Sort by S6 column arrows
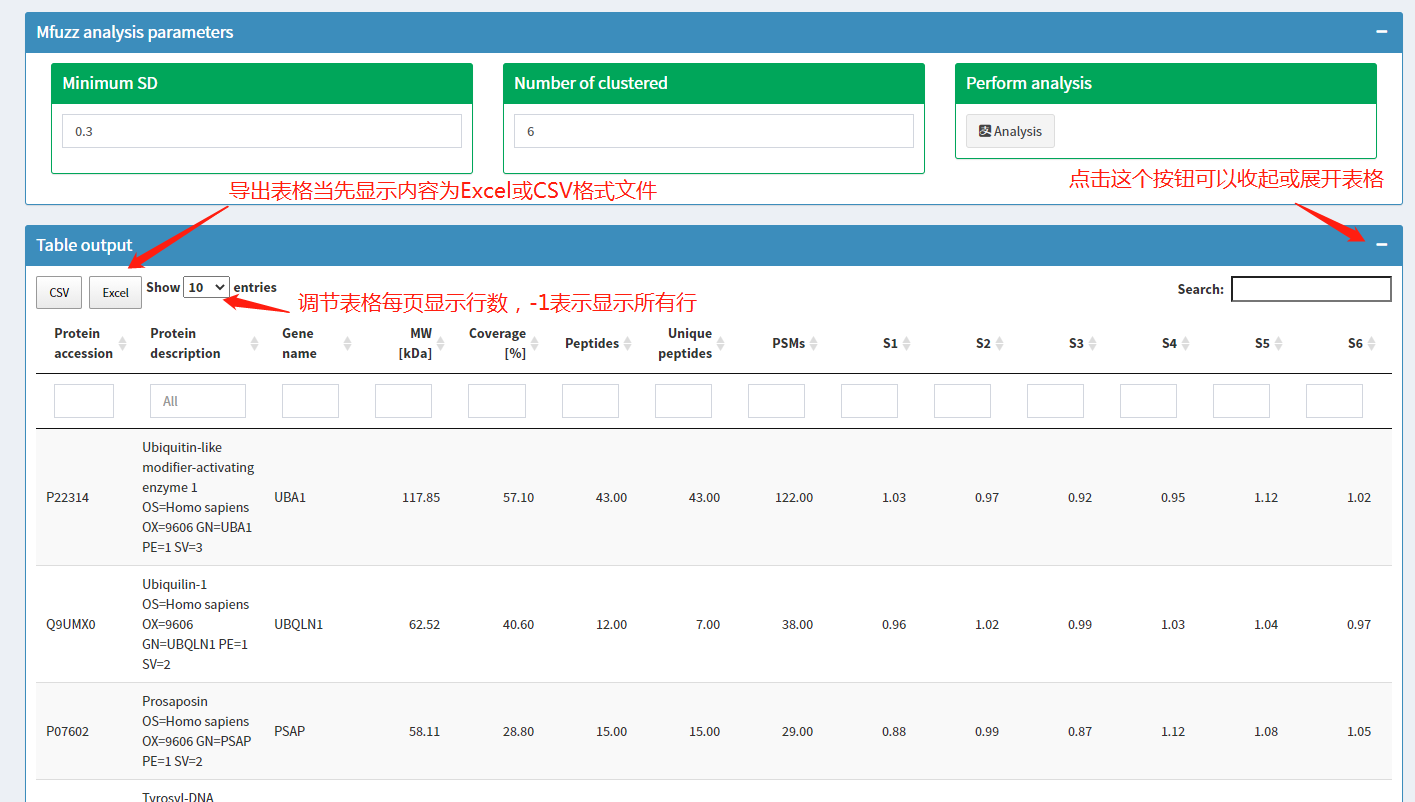The image size is (1415, 802). click(x=1371, y=344)
